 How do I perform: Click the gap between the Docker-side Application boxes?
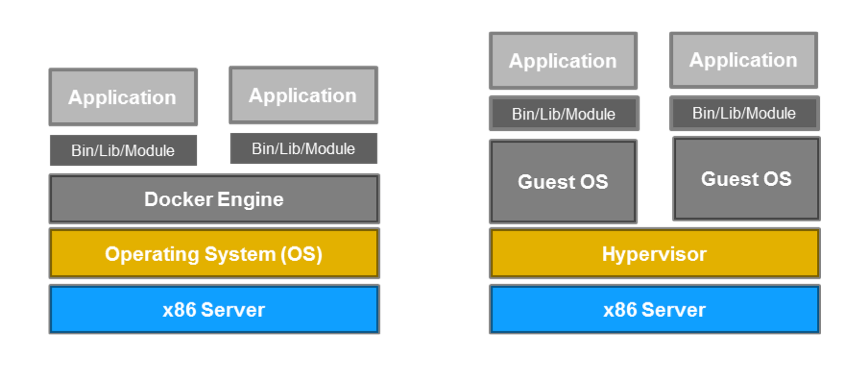214,96
